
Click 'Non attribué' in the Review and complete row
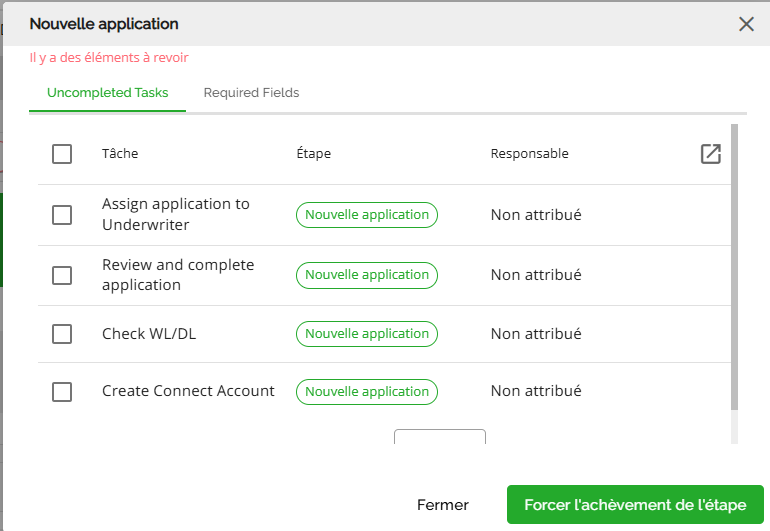click(536, 275)
